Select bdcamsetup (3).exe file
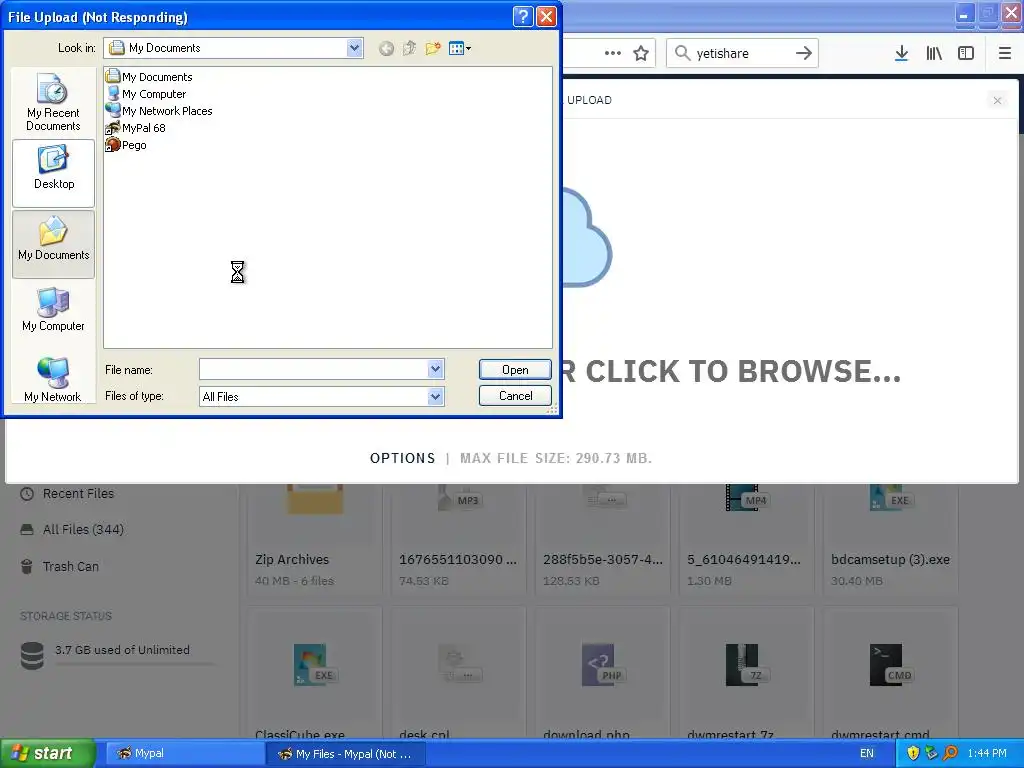Viewport: 1024px width, 768px height. click(890, 539)
